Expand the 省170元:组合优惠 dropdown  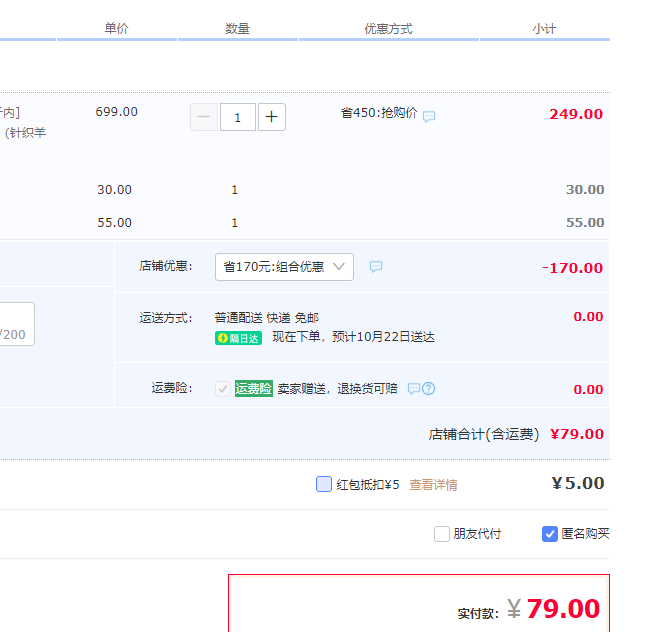(x=284, y=267)
